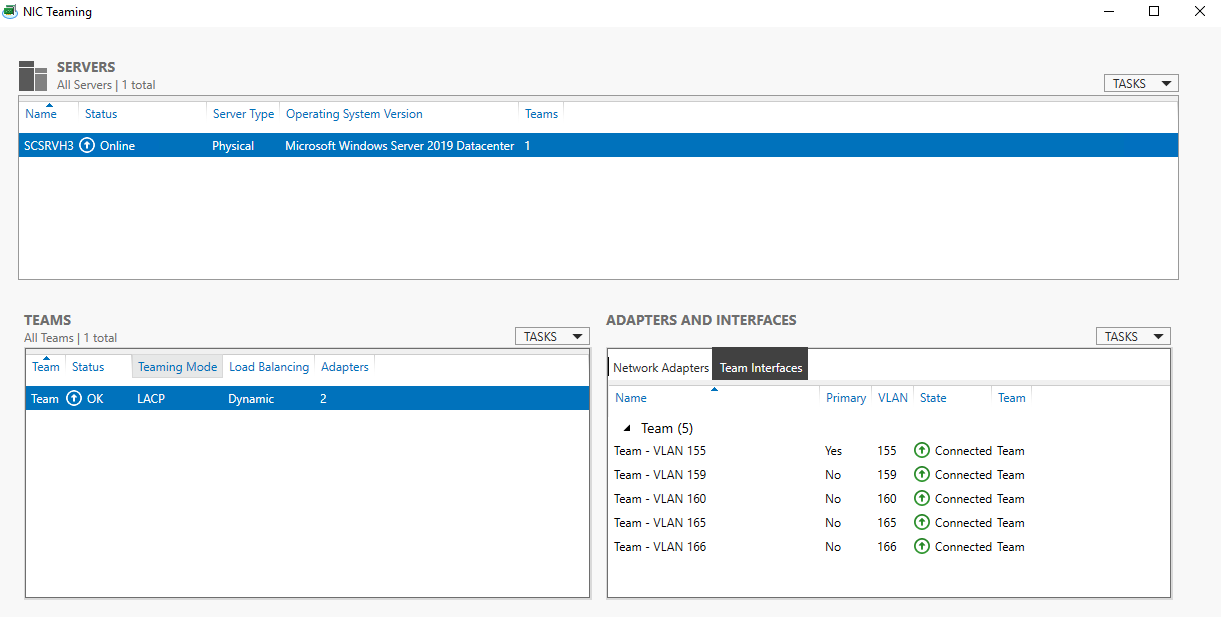The width and height of the screenshot is (1221, 617).
Task: Sort teams by Adapters column
Action: pos(345,367)
